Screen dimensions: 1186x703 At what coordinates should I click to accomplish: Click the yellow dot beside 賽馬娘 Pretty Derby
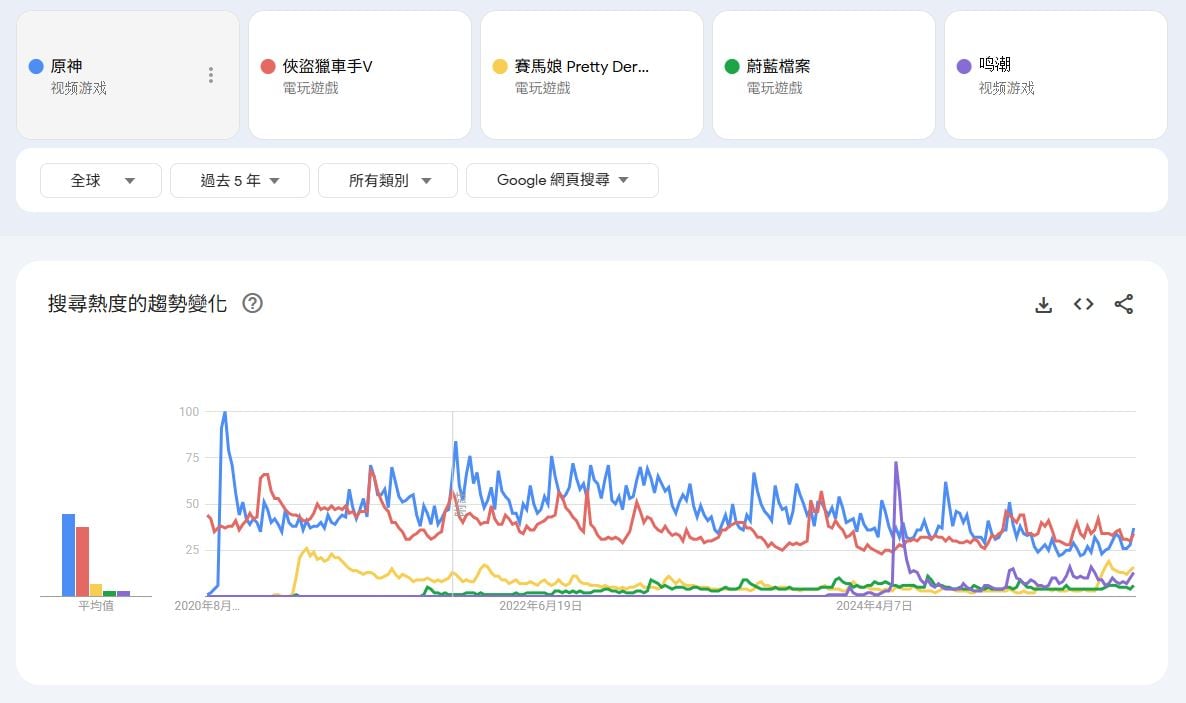(500, 67)
